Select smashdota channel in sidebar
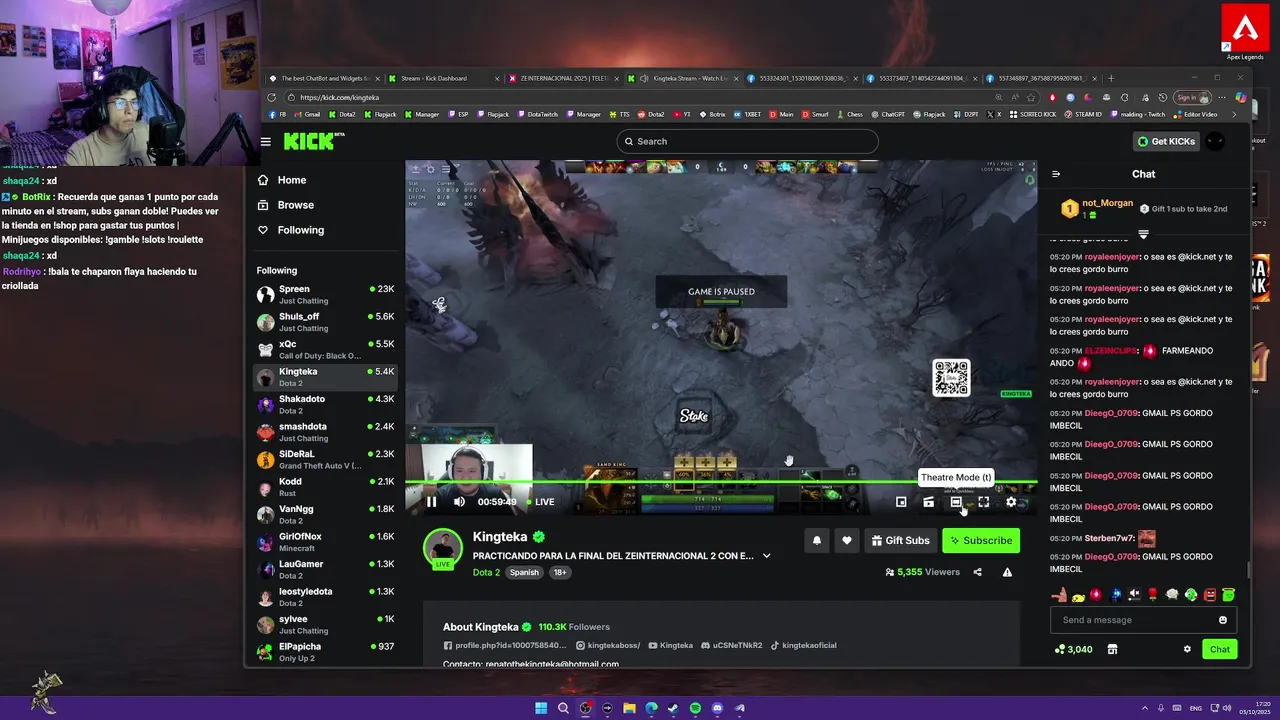Image resolution: width=1280 pixels, height=720 pixels. [x=326, y=432]
